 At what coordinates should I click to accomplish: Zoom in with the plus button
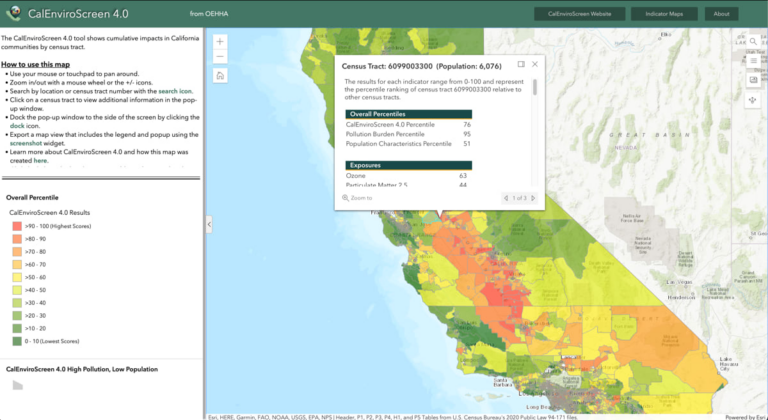click(220, 42)
